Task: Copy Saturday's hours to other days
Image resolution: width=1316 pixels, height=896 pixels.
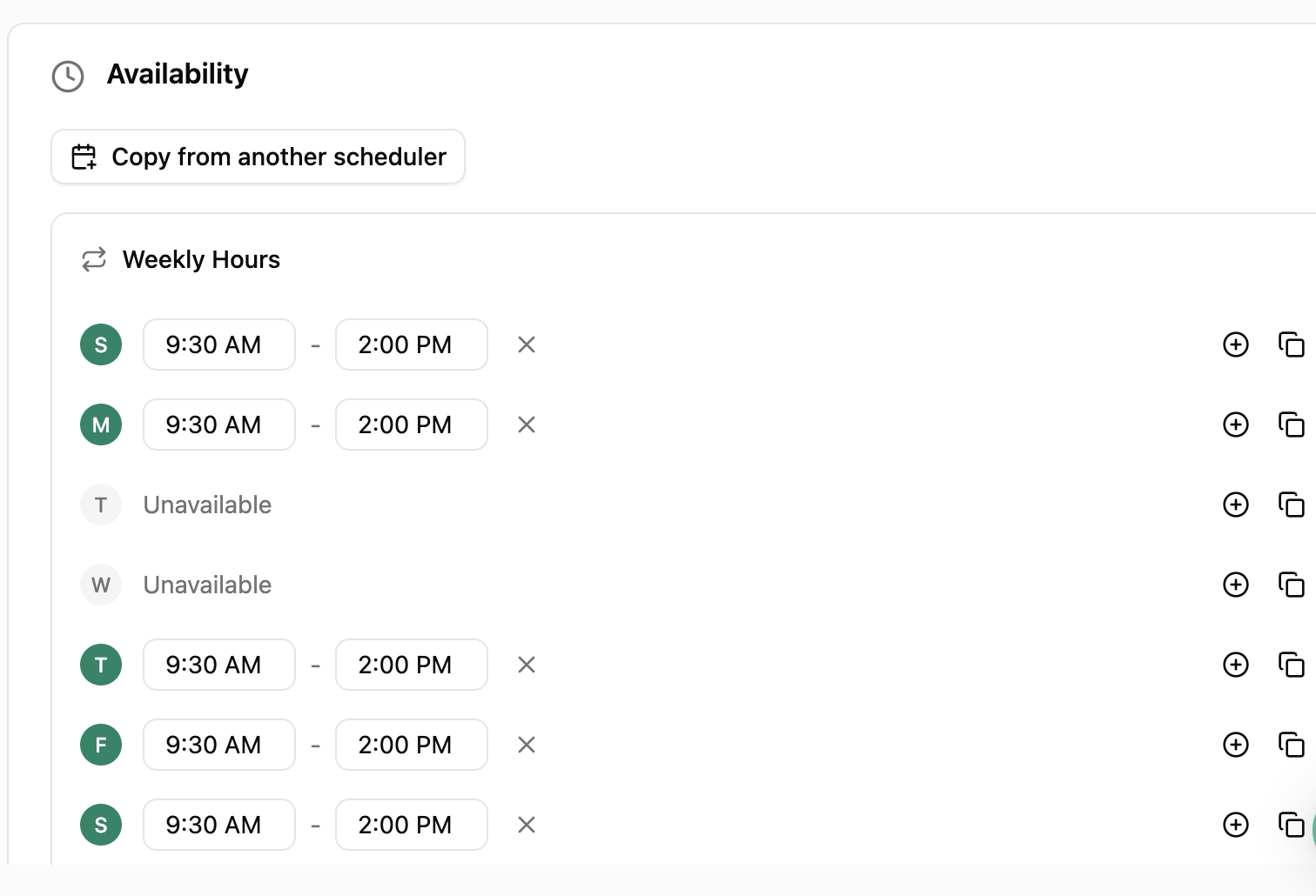Action: pos(1292,825)
